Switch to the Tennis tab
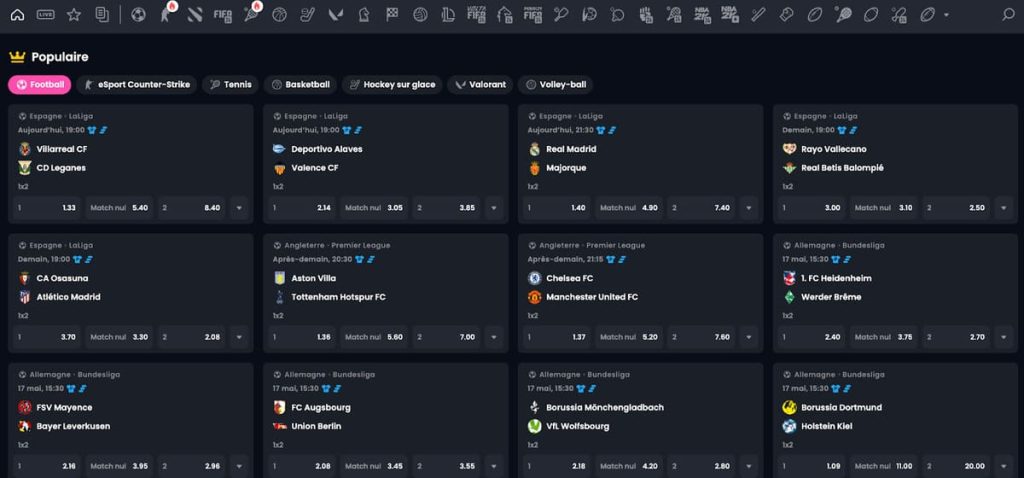This screenshot has height=478, width=1024. click(x=231, y=84)
